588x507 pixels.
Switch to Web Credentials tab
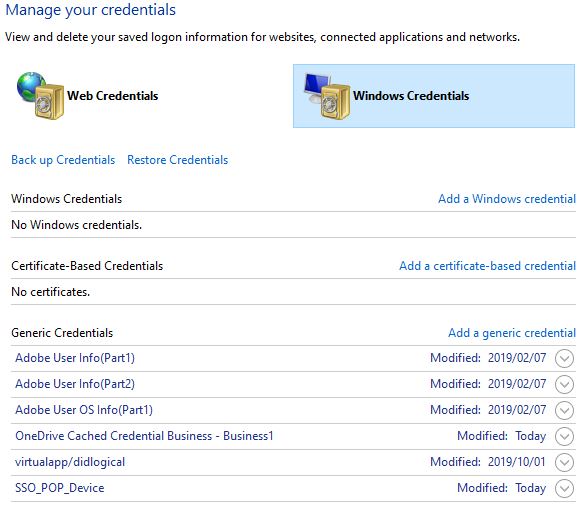[112, 96]
